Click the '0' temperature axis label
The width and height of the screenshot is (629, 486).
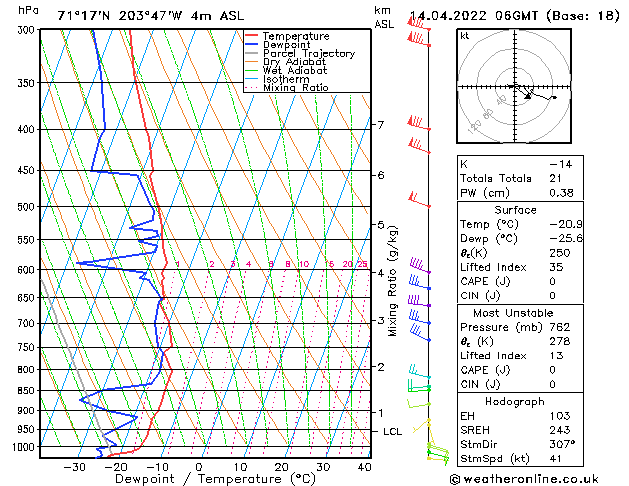point(199,467)
